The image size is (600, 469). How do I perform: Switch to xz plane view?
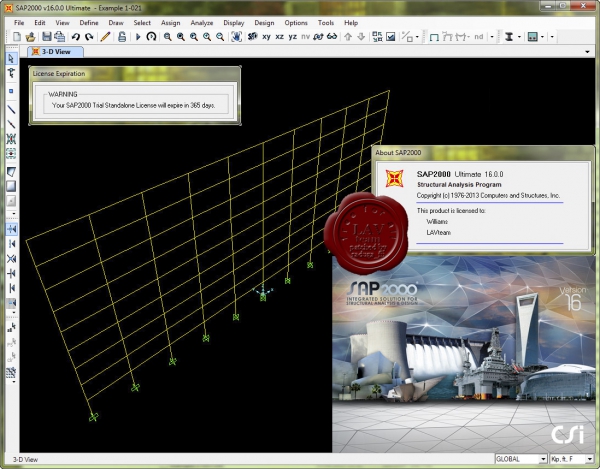coord(280,37)
